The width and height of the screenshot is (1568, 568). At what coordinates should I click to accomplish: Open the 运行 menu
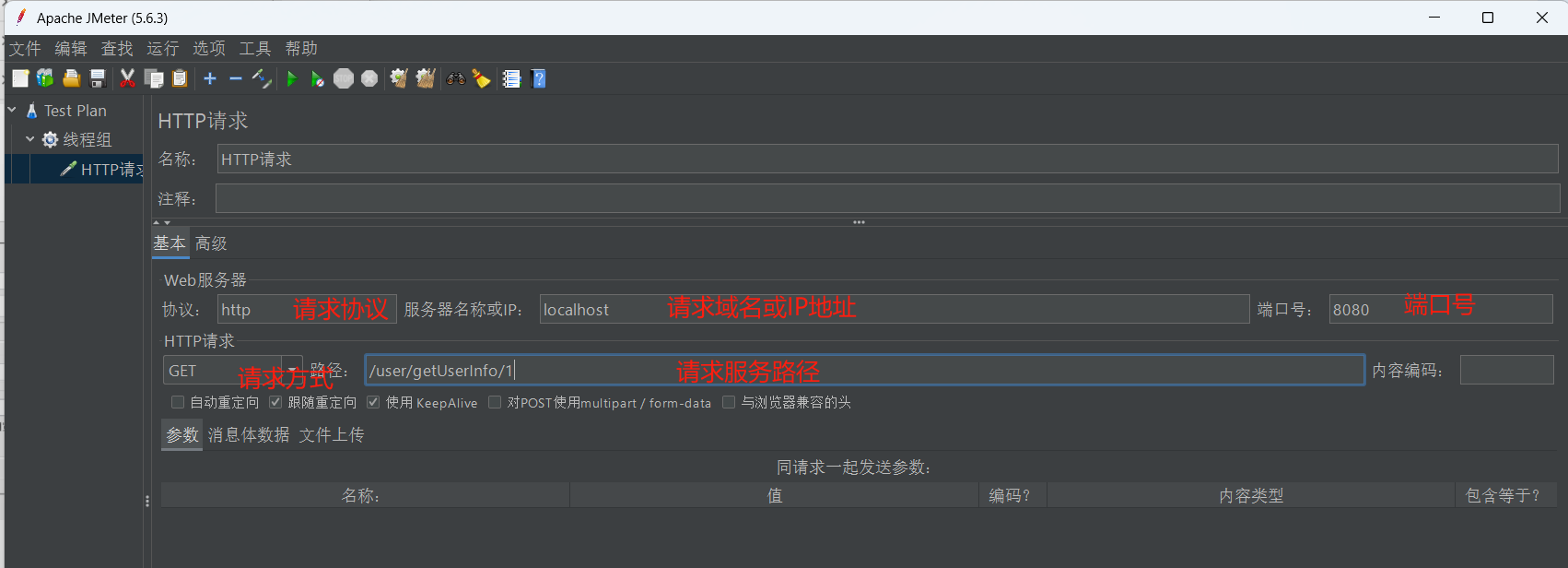click(163, 48)
